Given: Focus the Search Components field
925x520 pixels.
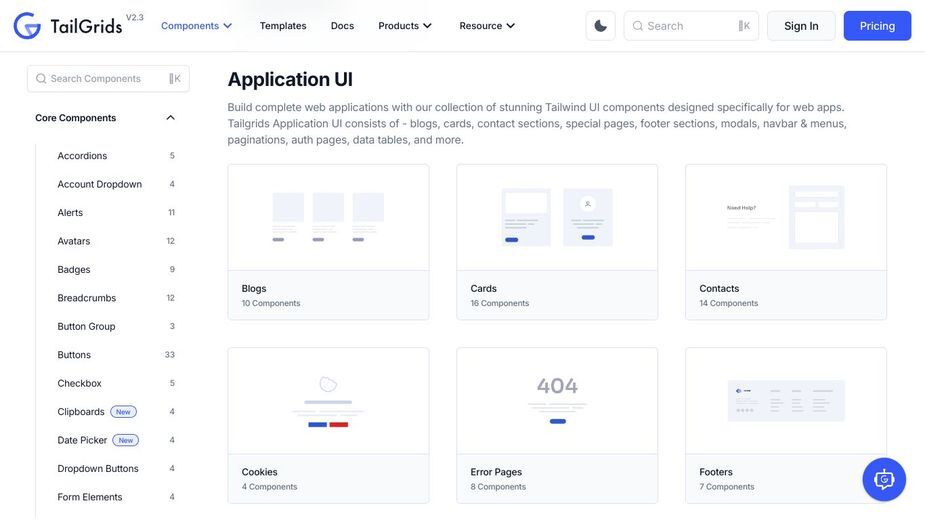Looking at the screenshot, I should pos(109,79).
